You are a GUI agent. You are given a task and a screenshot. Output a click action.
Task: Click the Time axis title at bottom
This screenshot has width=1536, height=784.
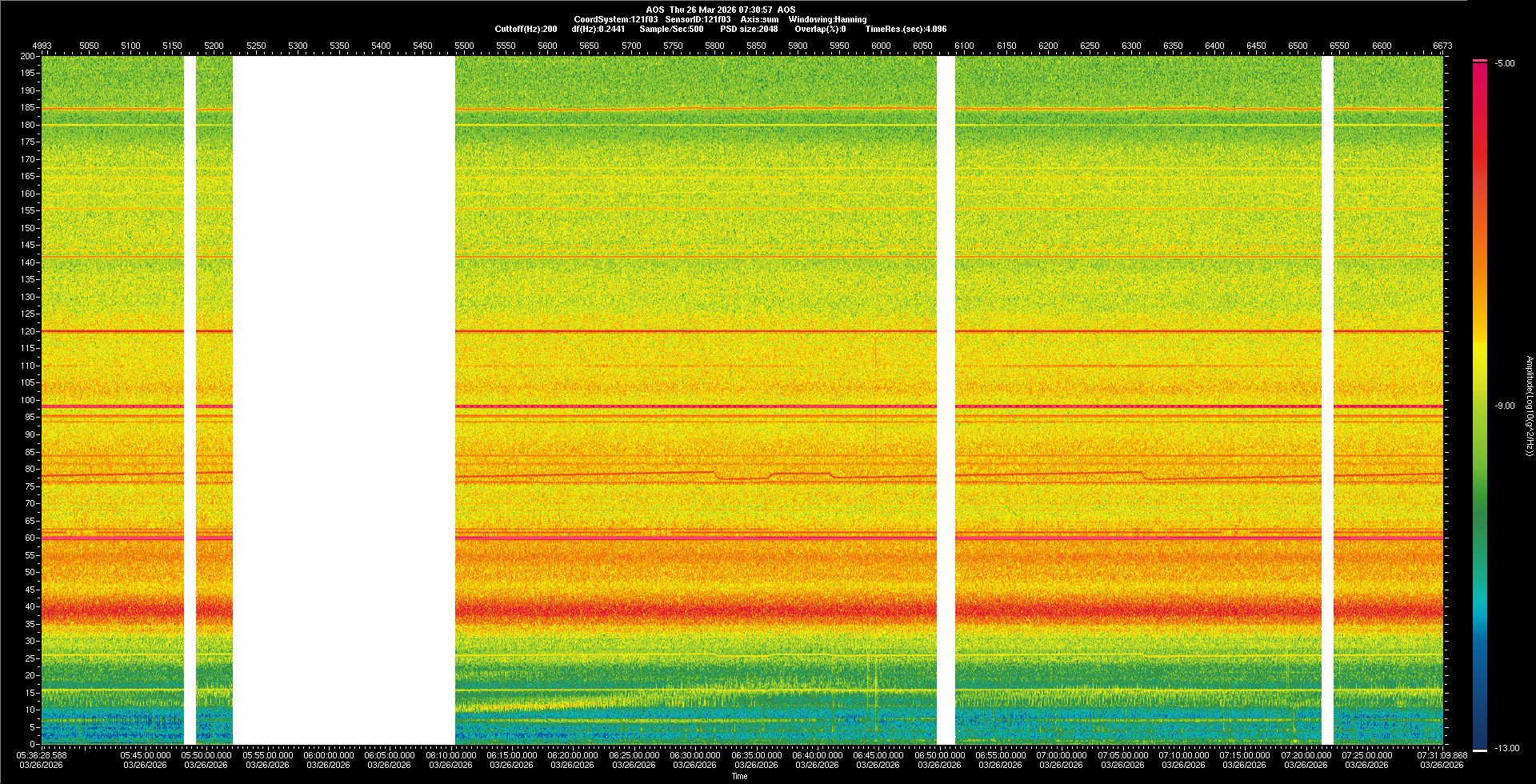tap(740, 776)
